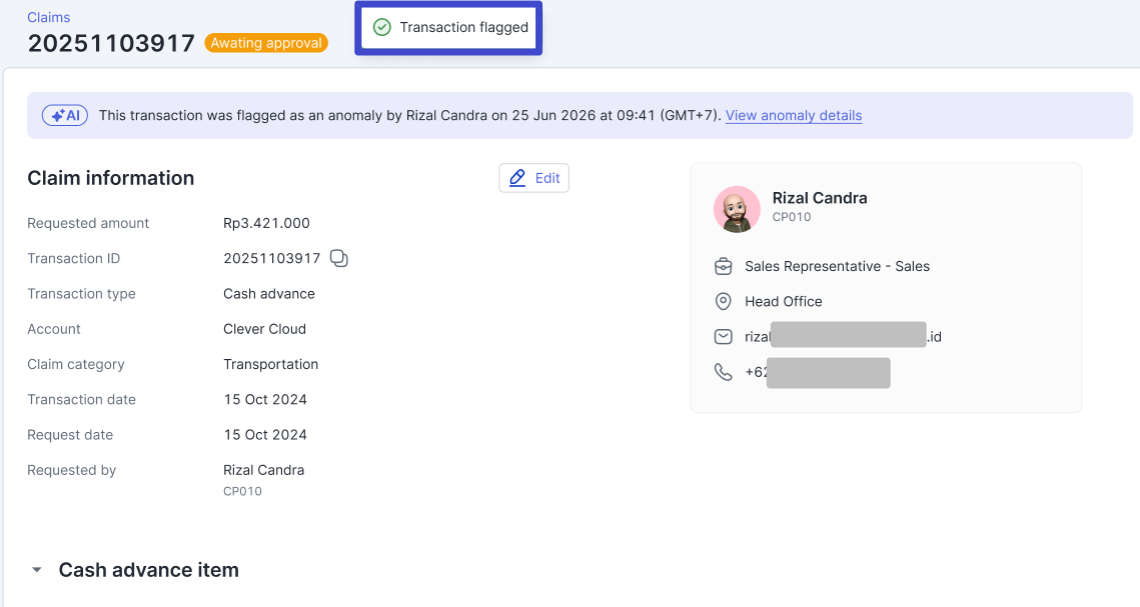Click the Awaiting approval status badge
The width and height of the screenshot is (1140, 607).
coord(266,43)
